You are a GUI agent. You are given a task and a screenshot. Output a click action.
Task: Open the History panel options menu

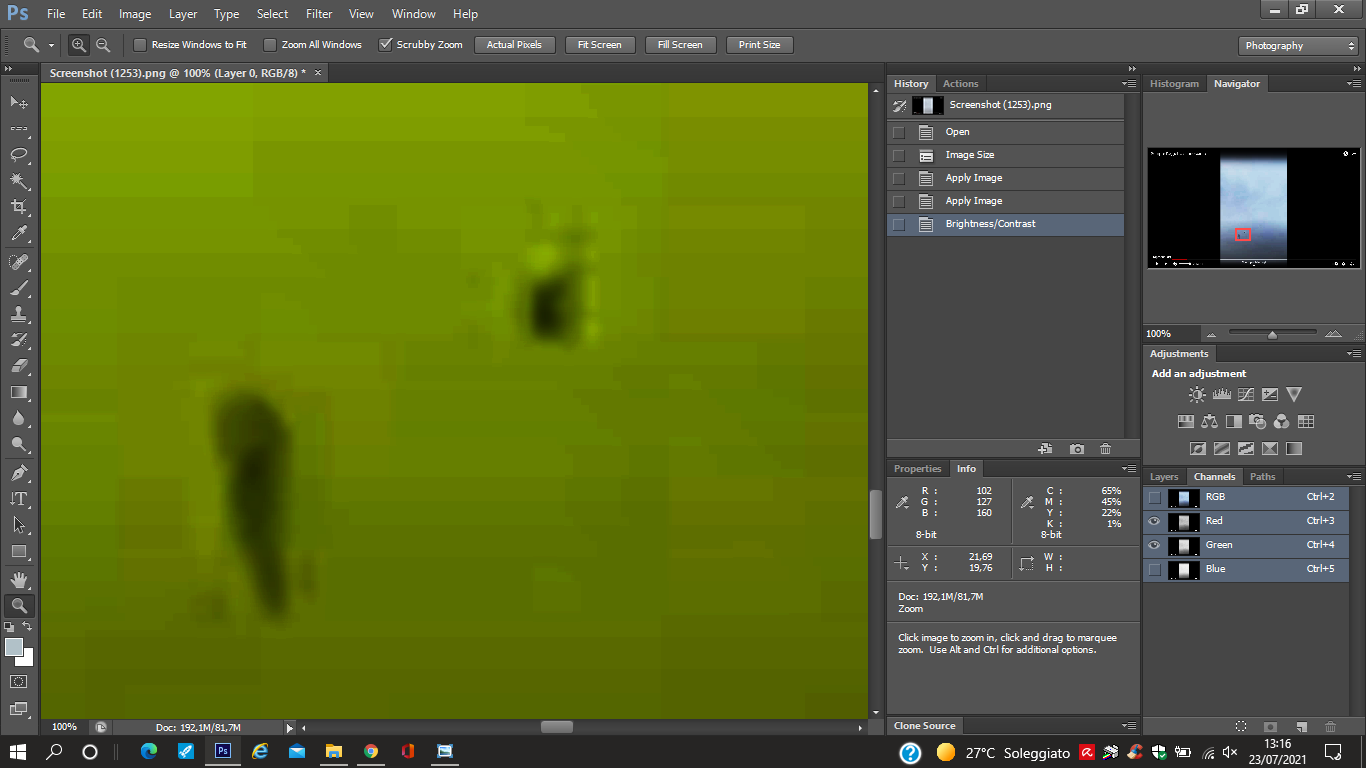tap(1129, 84)
